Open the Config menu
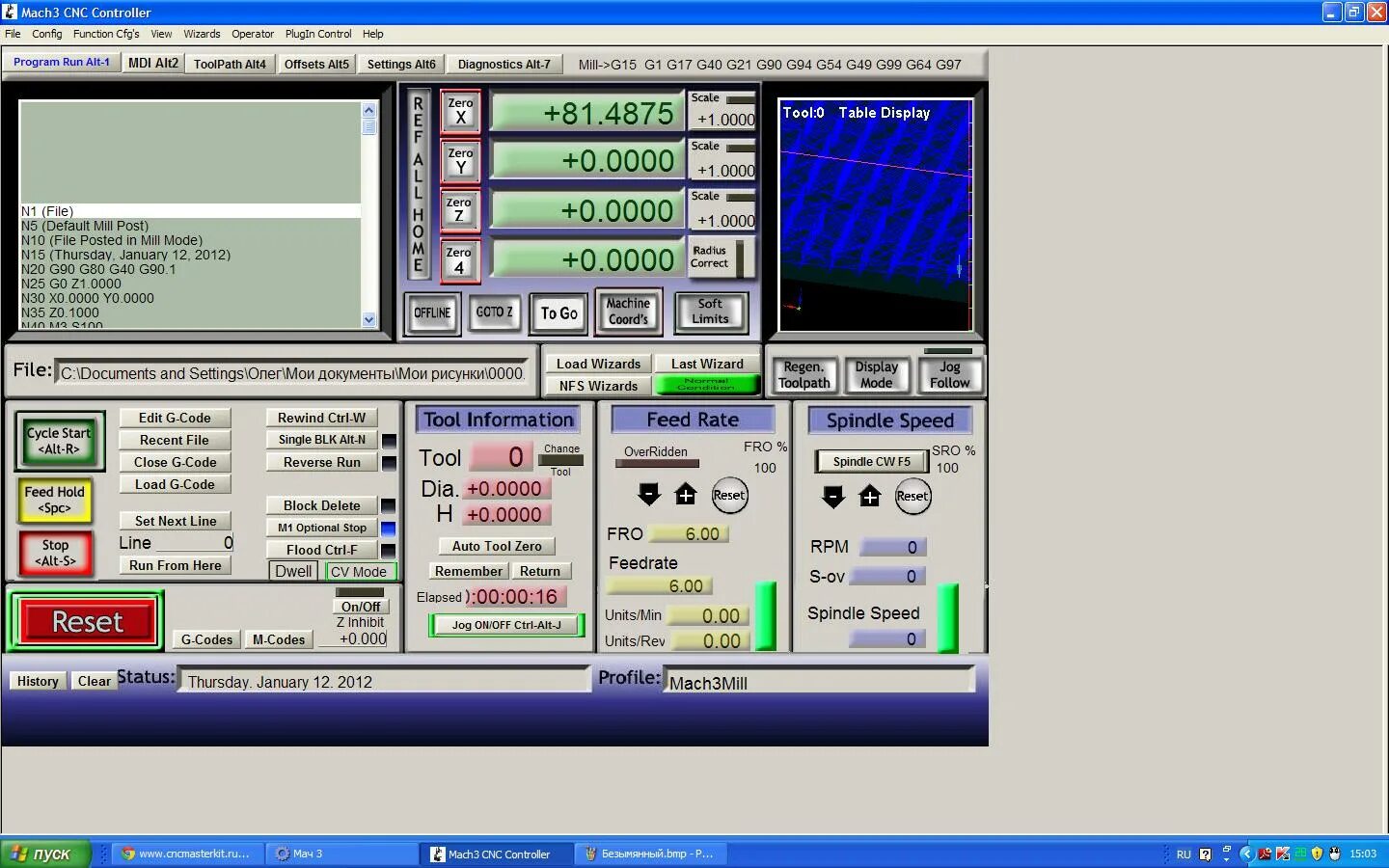Viewport: 1389px width, 868px height. 46,34
